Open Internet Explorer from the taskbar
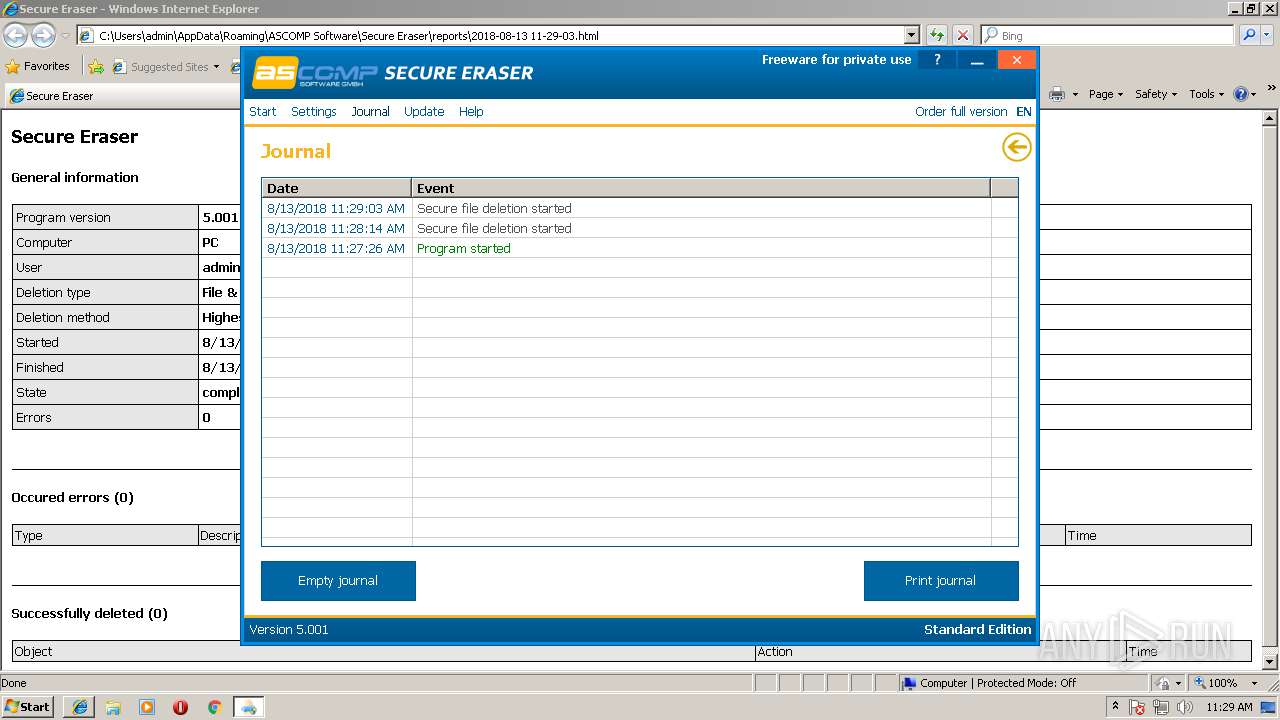The height and width of the screenshot is (720, 1280). (x=79, y=707)
